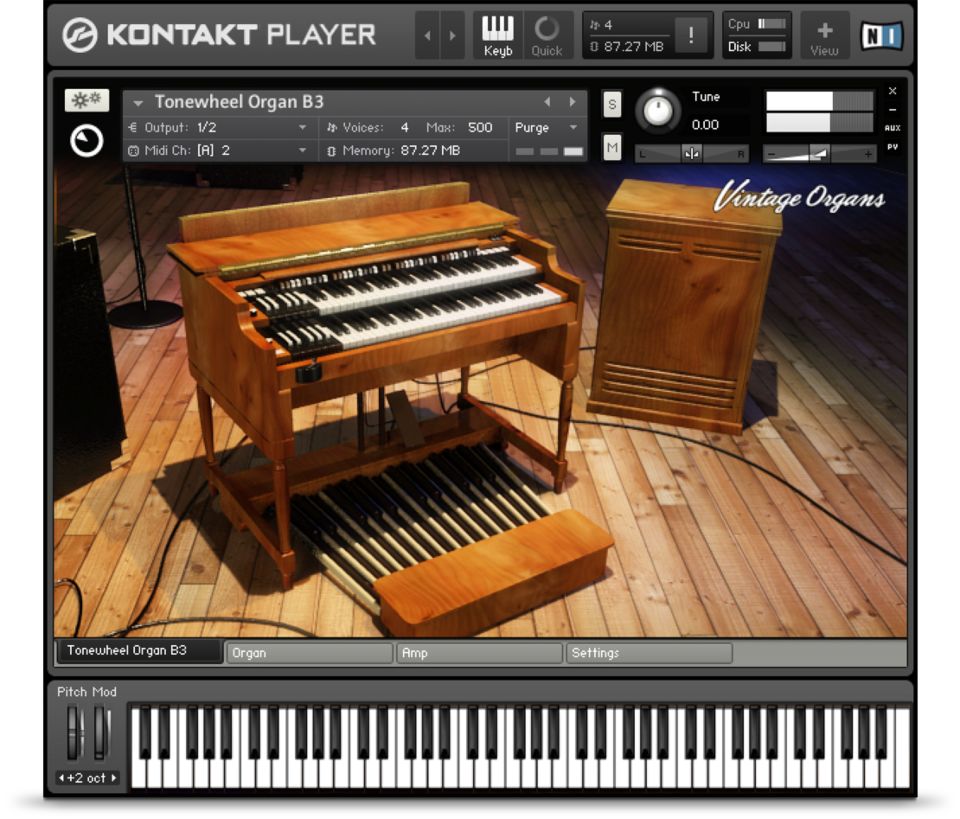960x819 pixels.
Task: Click the snowflake instrument options icon
Action: click(86, 101)
